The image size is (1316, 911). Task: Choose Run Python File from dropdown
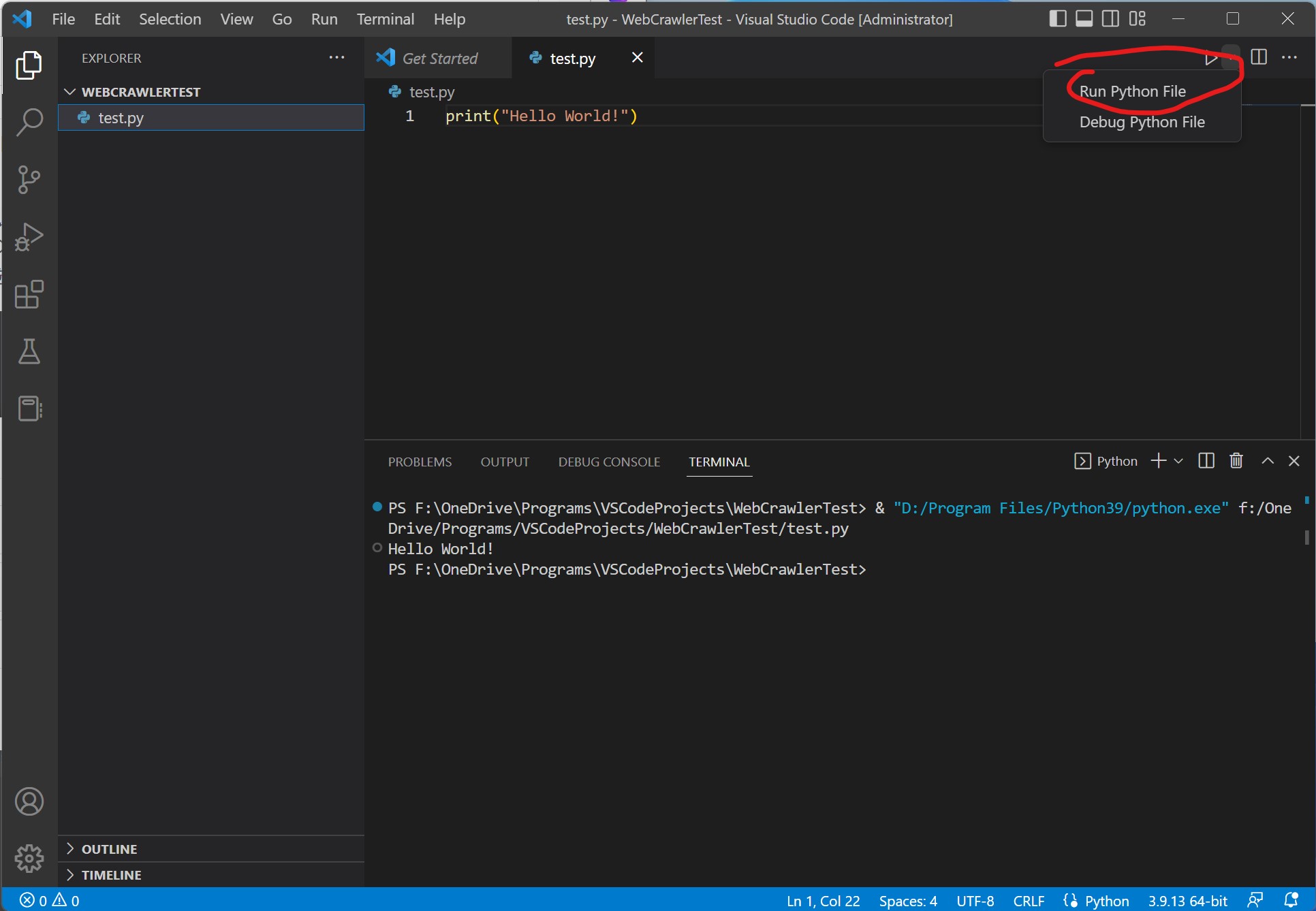pyautogui.click(x=1142, y=91)
